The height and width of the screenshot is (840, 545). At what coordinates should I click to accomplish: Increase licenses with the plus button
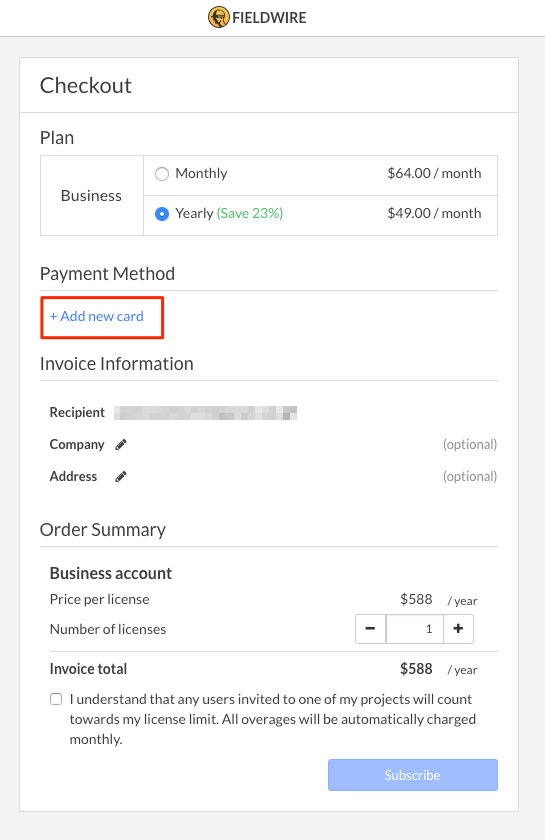458,628
